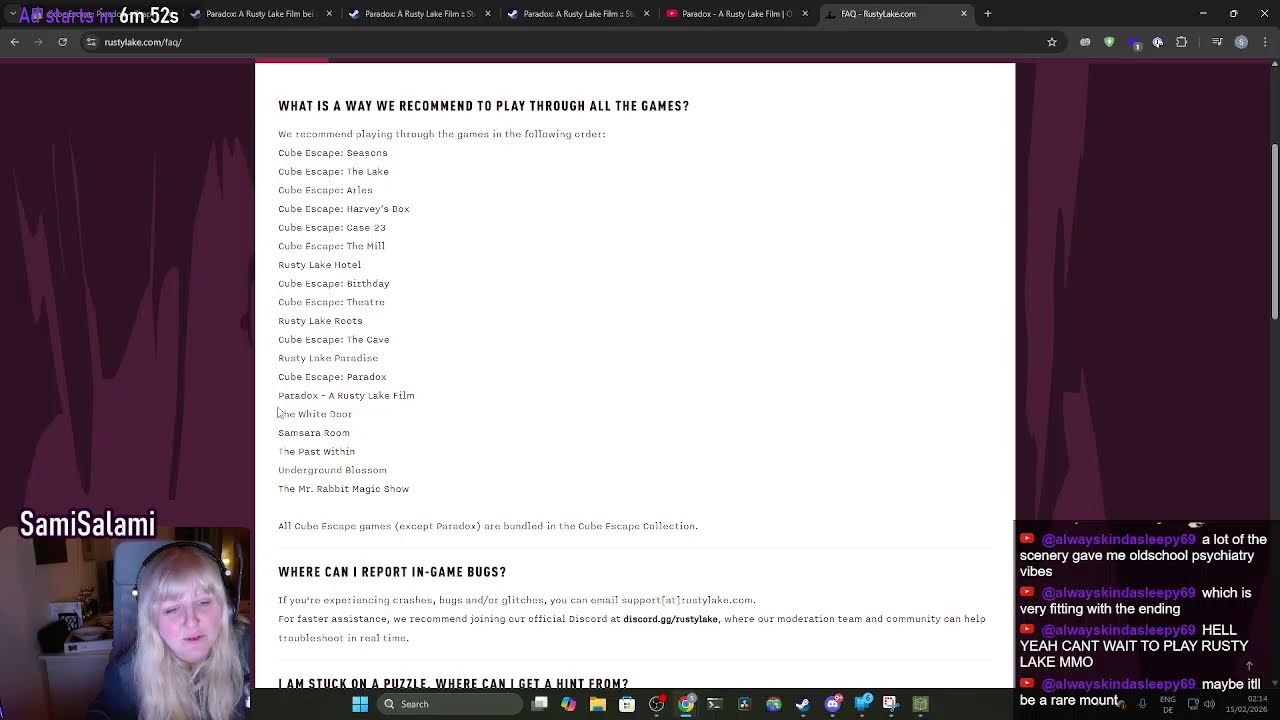
Task: Open Task View on the taskbar
Action: click(540, 704)
